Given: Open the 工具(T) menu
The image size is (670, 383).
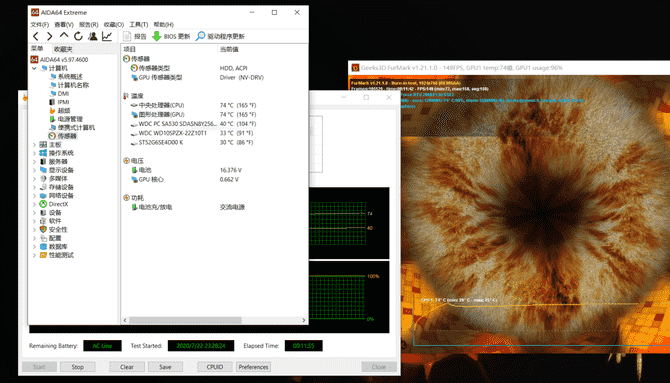Looking at the screenshot, I should [x=138, y=25].
